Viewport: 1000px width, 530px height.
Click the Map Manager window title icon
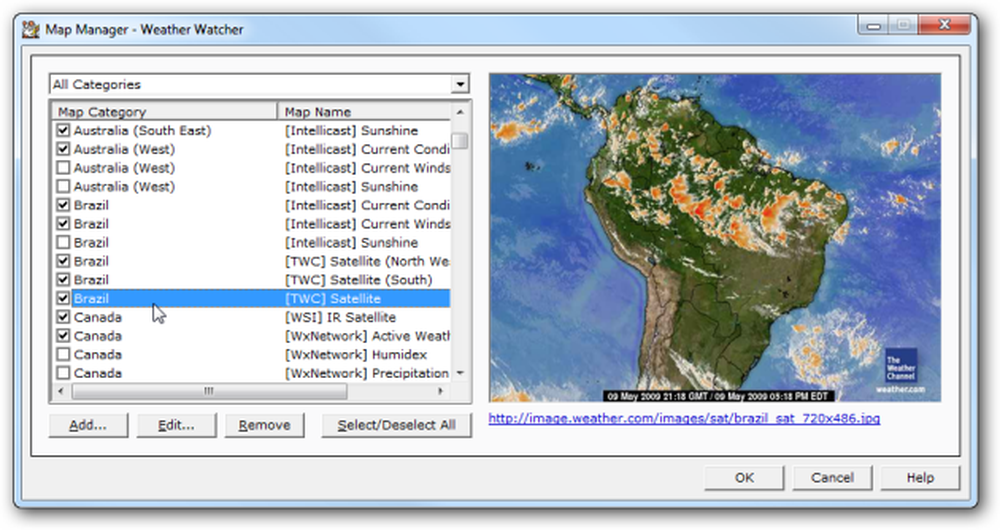click(x=31, y=29)
